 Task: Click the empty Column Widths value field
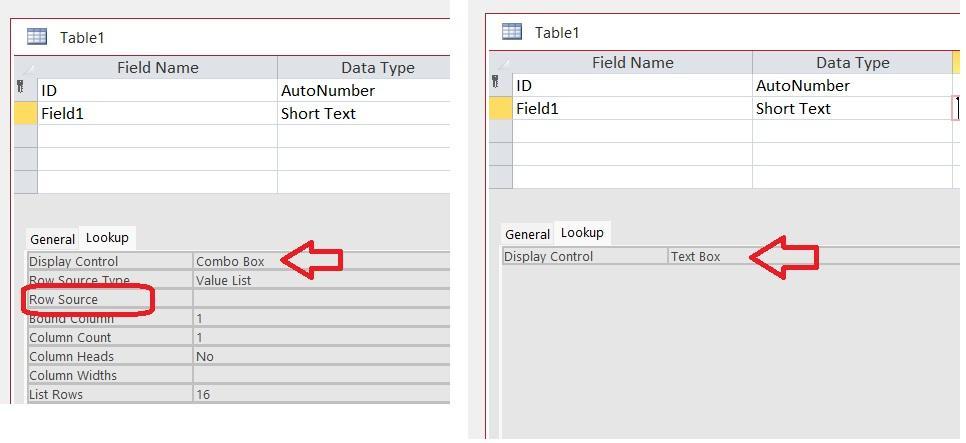320,375
